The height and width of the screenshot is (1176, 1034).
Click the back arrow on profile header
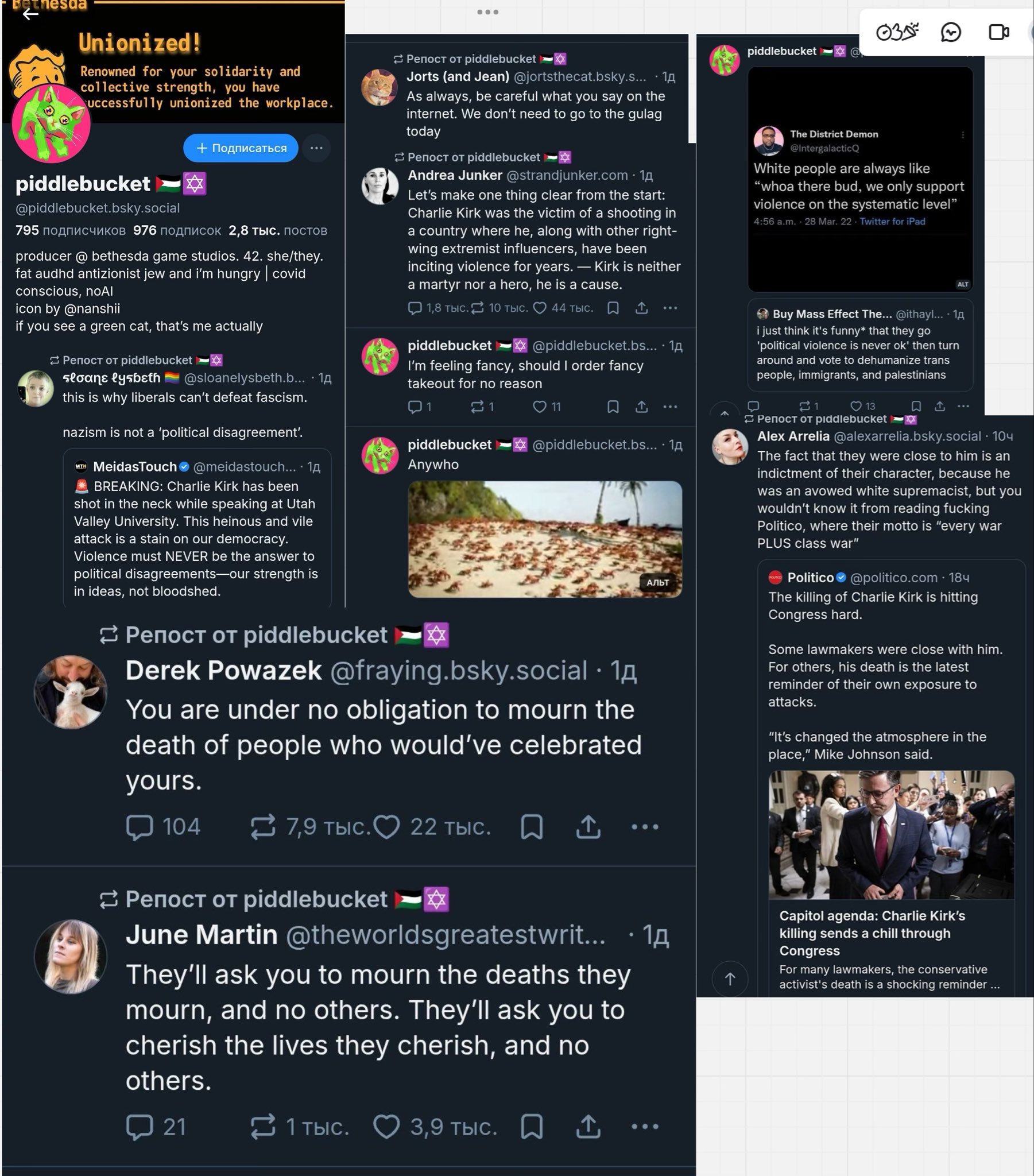(x=30, y=14)
